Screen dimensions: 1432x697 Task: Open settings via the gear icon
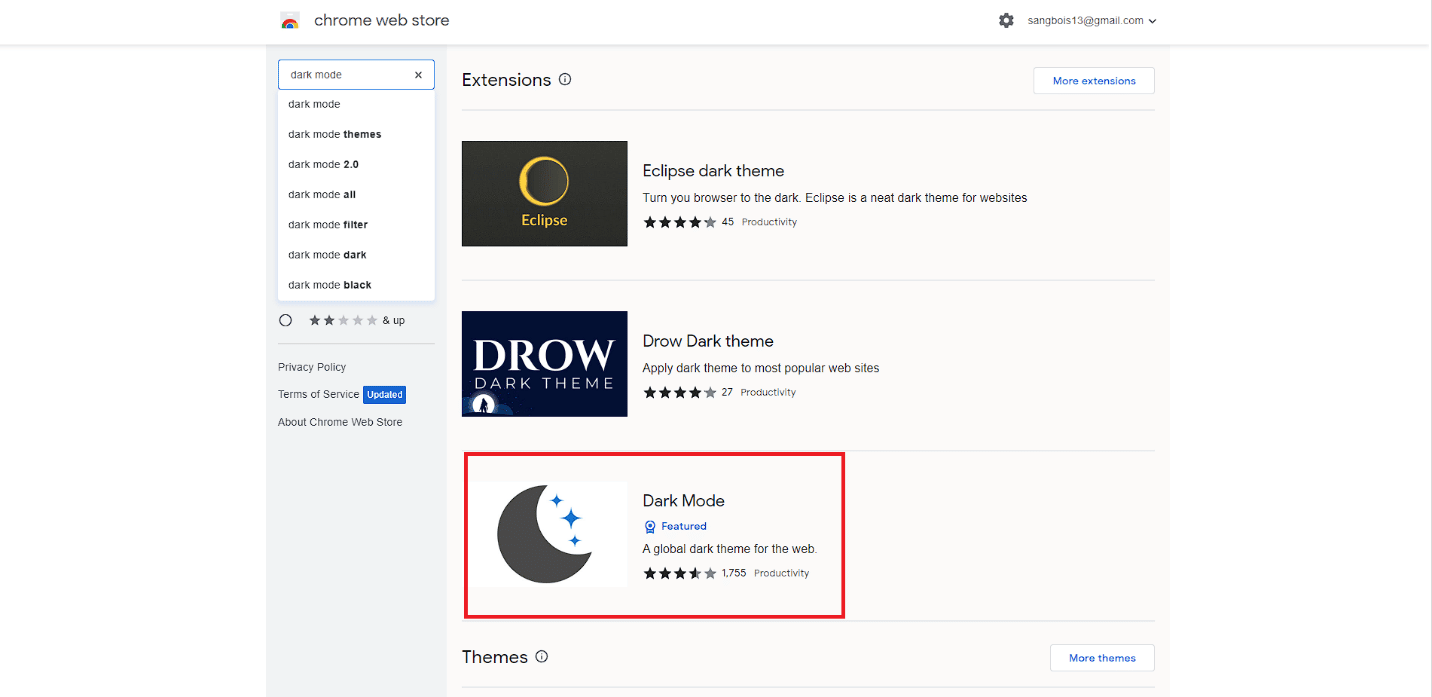pos(1006,20)
